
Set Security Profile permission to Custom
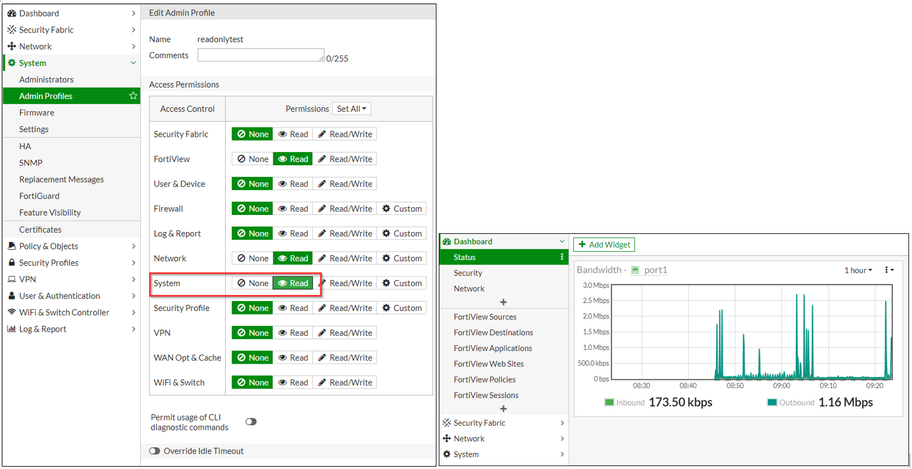coord(401,308)
